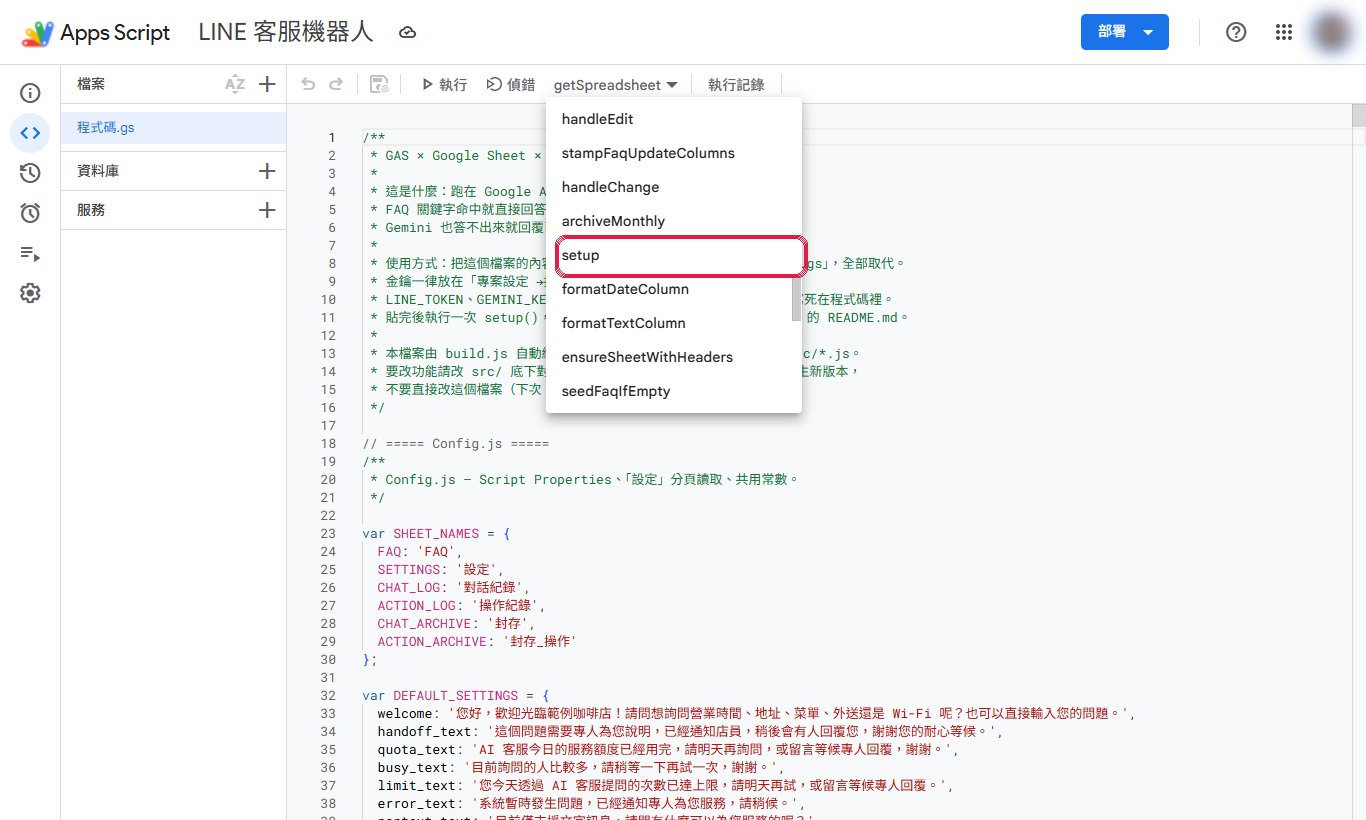Image resolution: width=1366 pixels, height=820 pixels.
Task: Open the 執行記錄 execution log
Action: click(x=736, y=85)
